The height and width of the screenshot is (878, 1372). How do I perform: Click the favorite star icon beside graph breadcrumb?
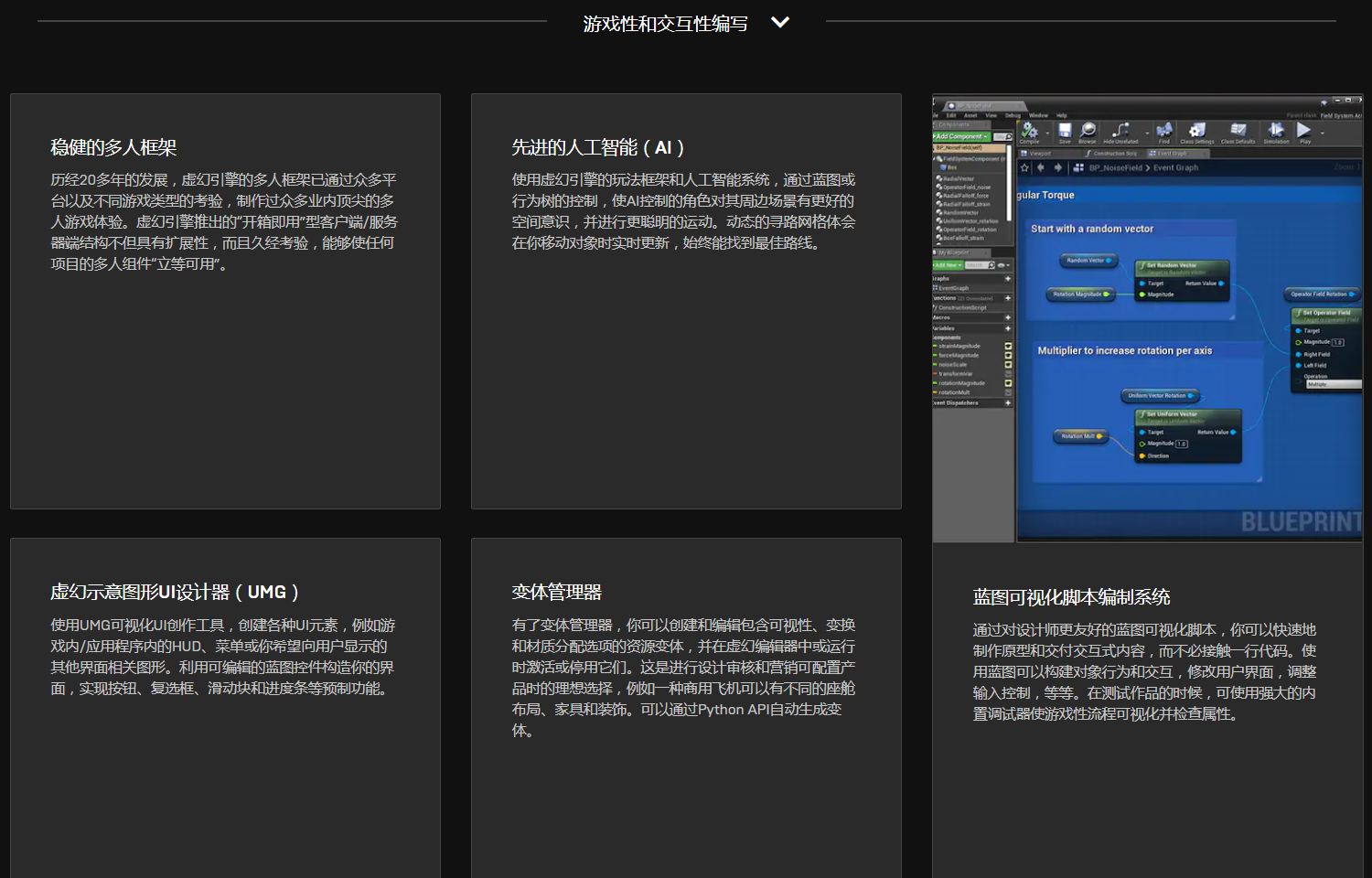click(x=1024, y=167)
